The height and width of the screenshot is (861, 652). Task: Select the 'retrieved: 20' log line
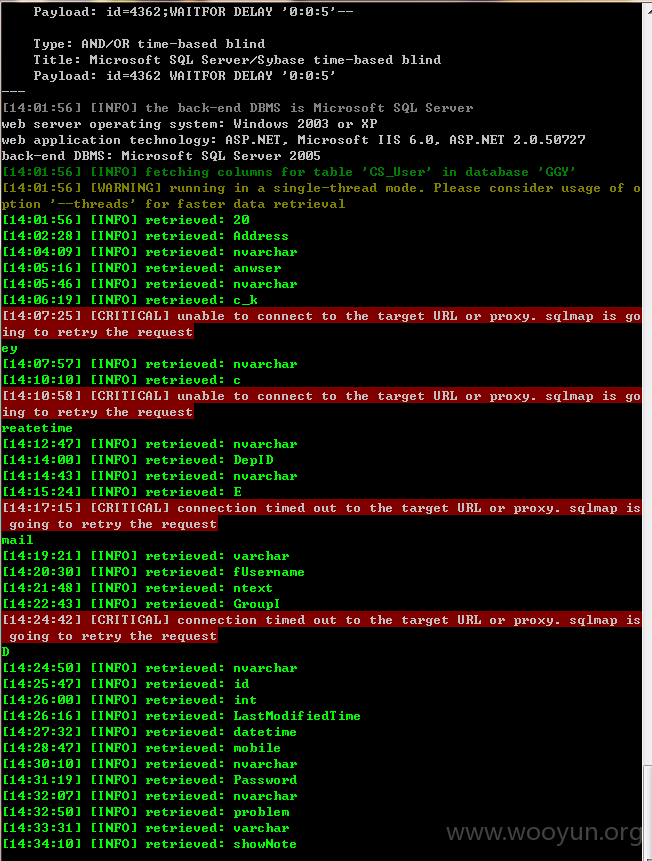(126, 220)
